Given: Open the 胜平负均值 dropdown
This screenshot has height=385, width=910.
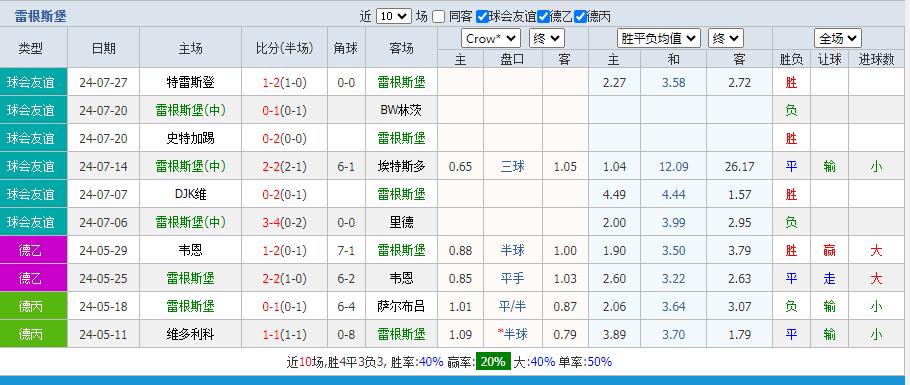Looking at the screenshot, I should 659,39.
